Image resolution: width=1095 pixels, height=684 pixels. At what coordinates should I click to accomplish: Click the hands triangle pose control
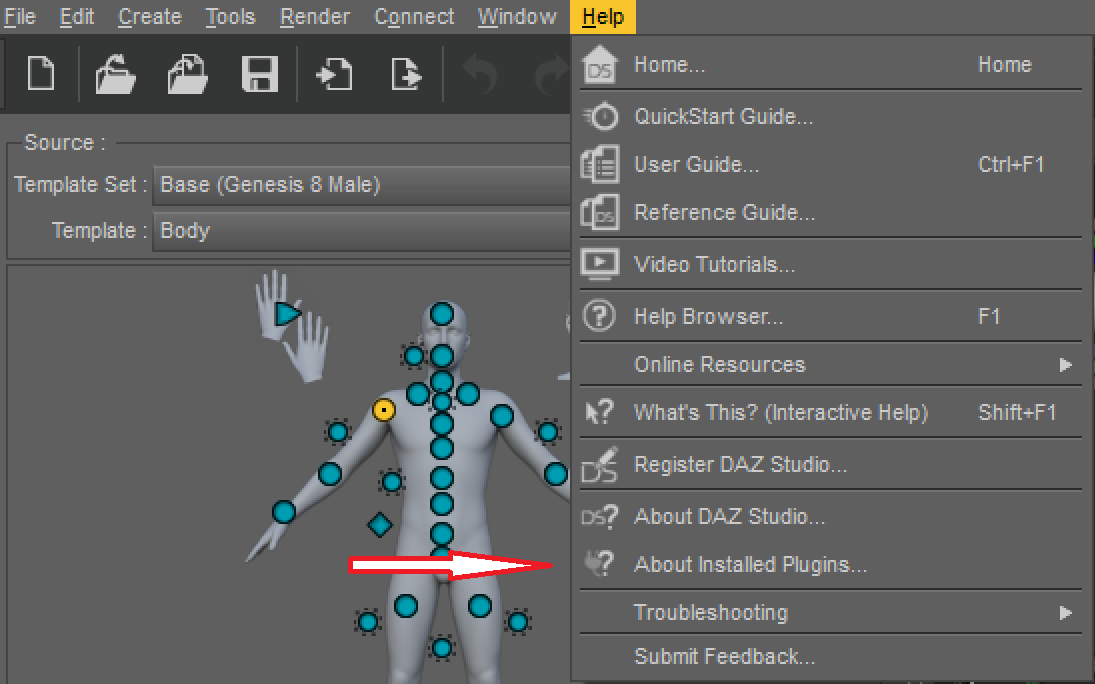tap(286, 314)
